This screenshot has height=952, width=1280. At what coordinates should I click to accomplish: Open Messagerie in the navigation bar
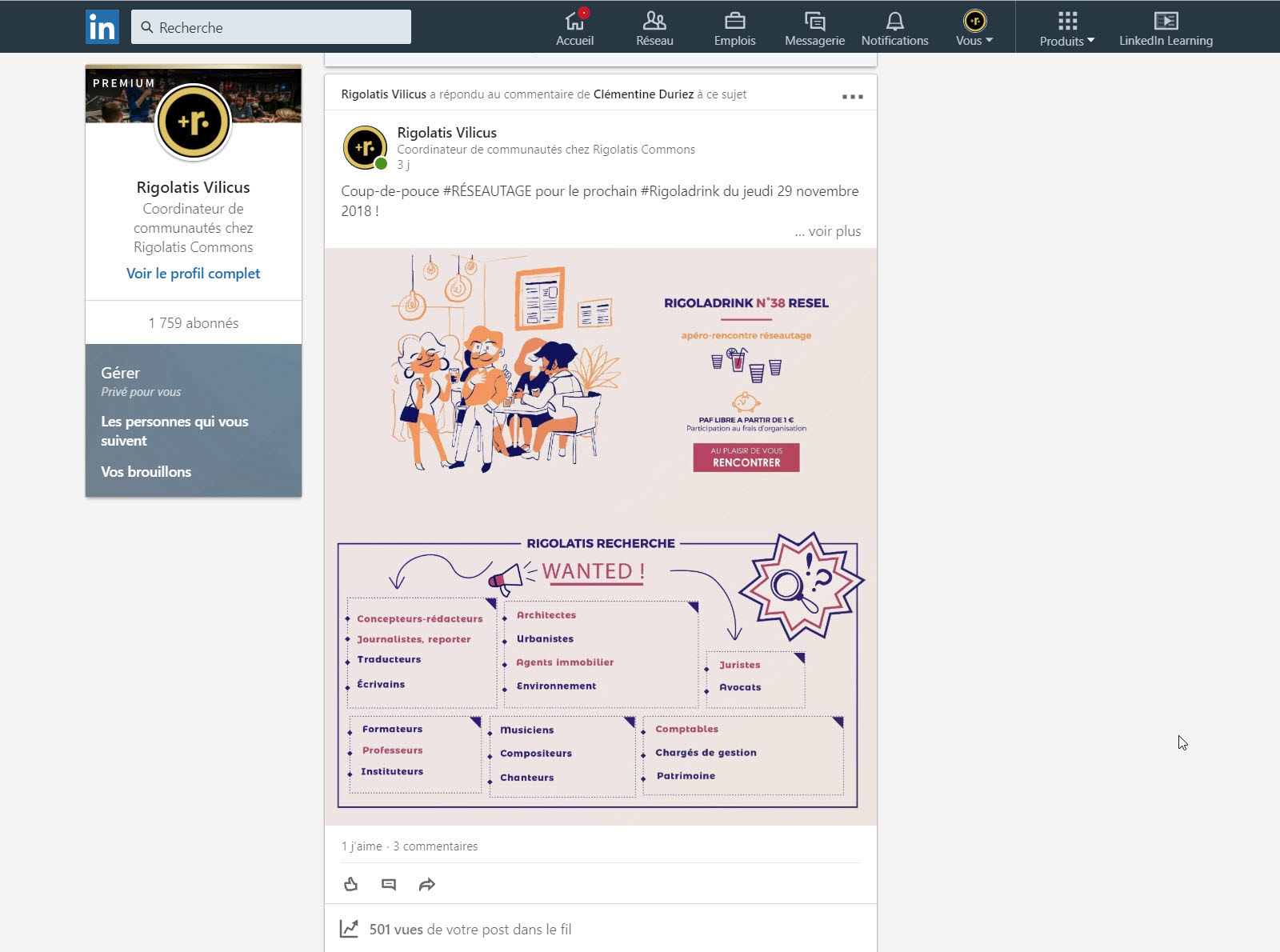pyautogui.click(x=814, y=28)
